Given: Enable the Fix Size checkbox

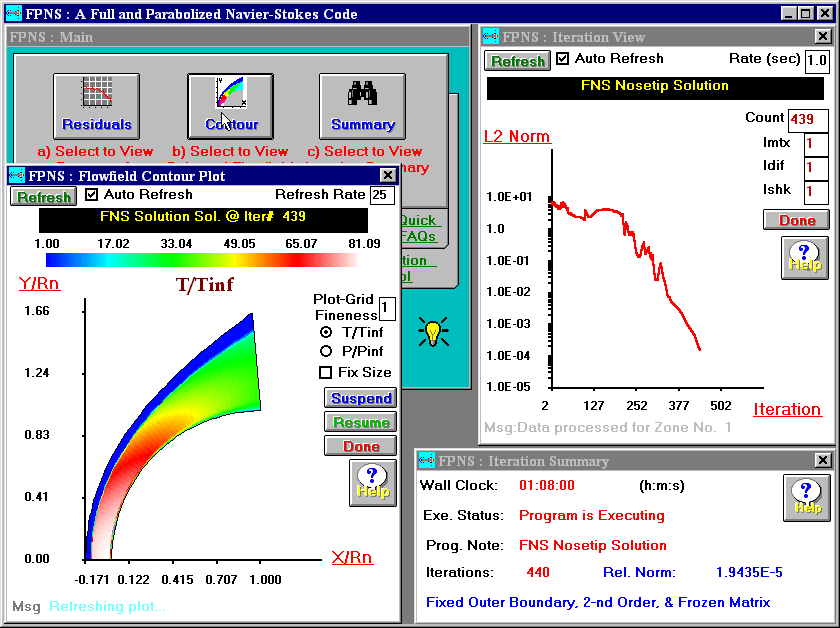Looking at the screenshot, I should (325, 373).
